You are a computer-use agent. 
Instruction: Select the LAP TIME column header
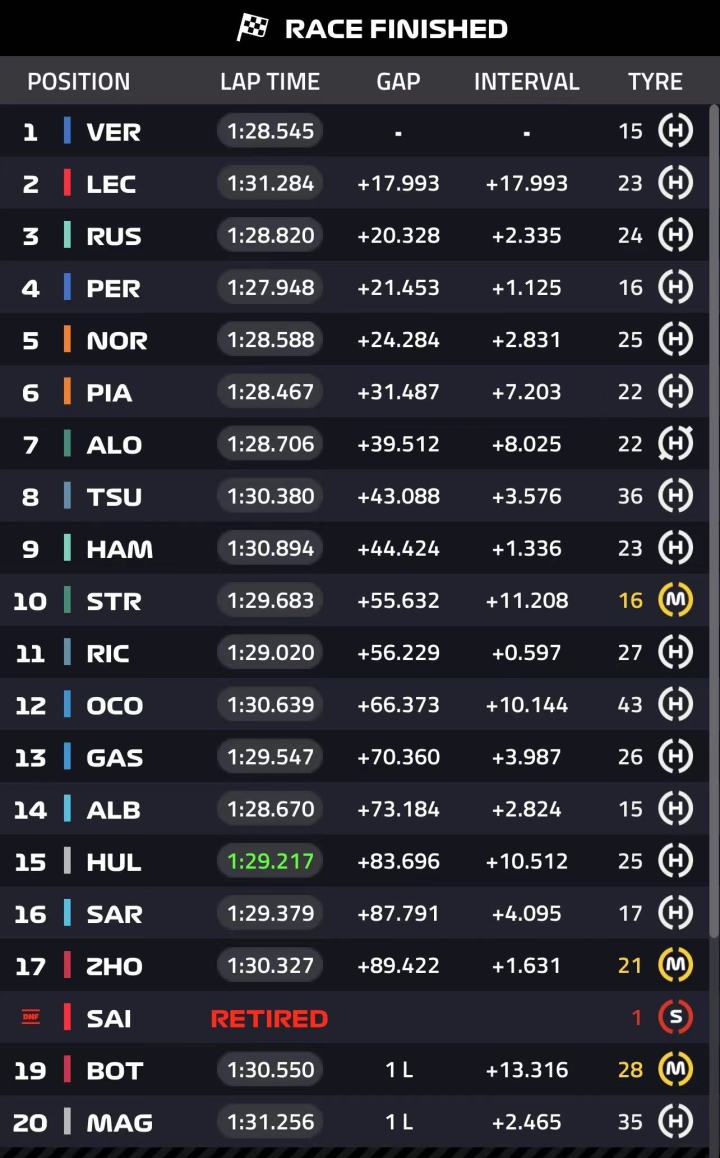[x=270, y=81]
